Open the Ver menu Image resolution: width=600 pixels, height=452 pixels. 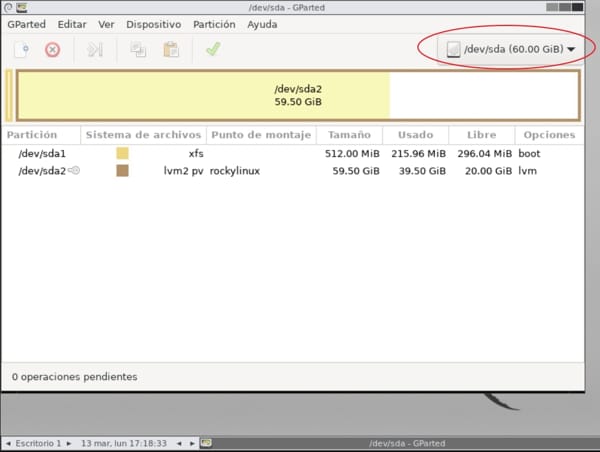click(x=106, y=24)
